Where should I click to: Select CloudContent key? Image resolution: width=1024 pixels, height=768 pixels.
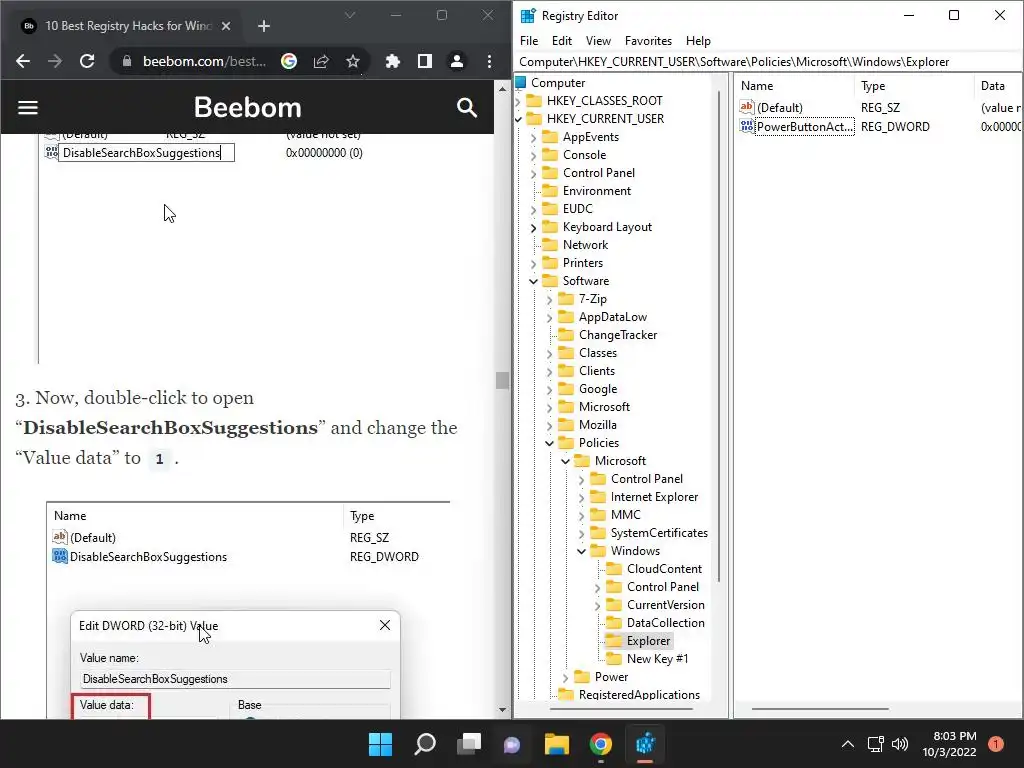[x=664, y=569]
